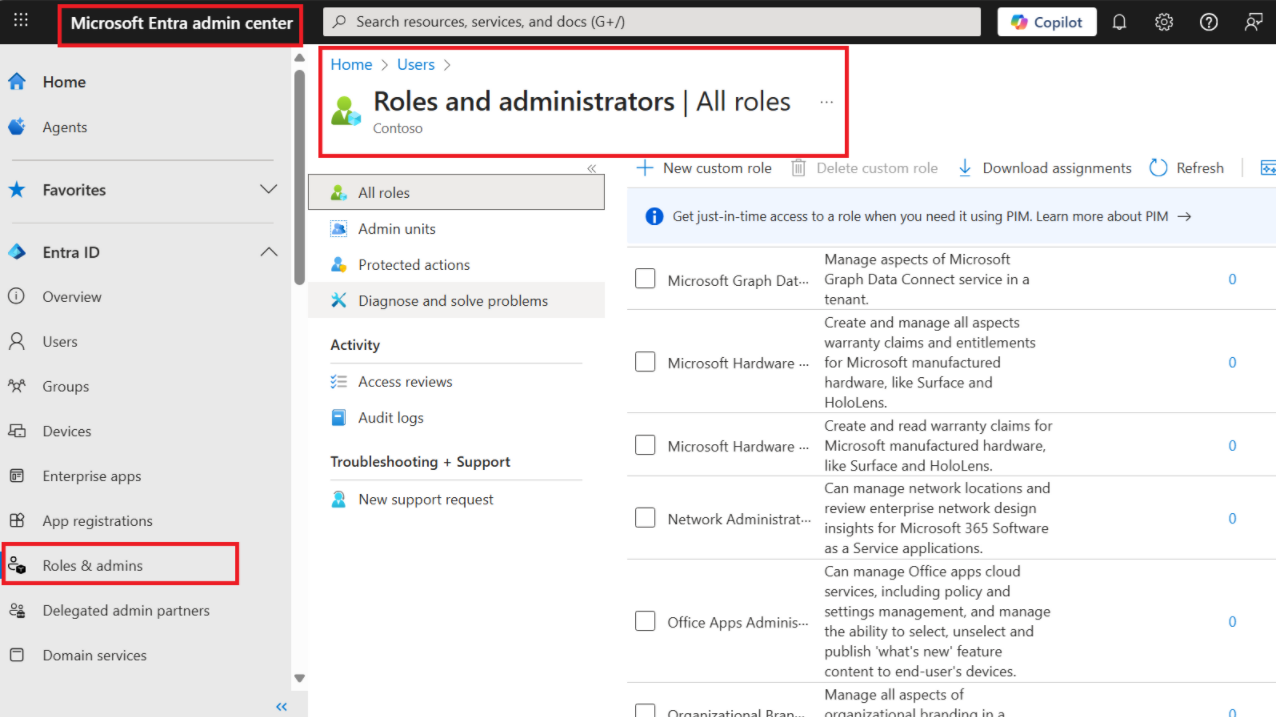Open Overview under Entra ID
The width and height of the screenshot is (1276, 717).
[72, 297]
